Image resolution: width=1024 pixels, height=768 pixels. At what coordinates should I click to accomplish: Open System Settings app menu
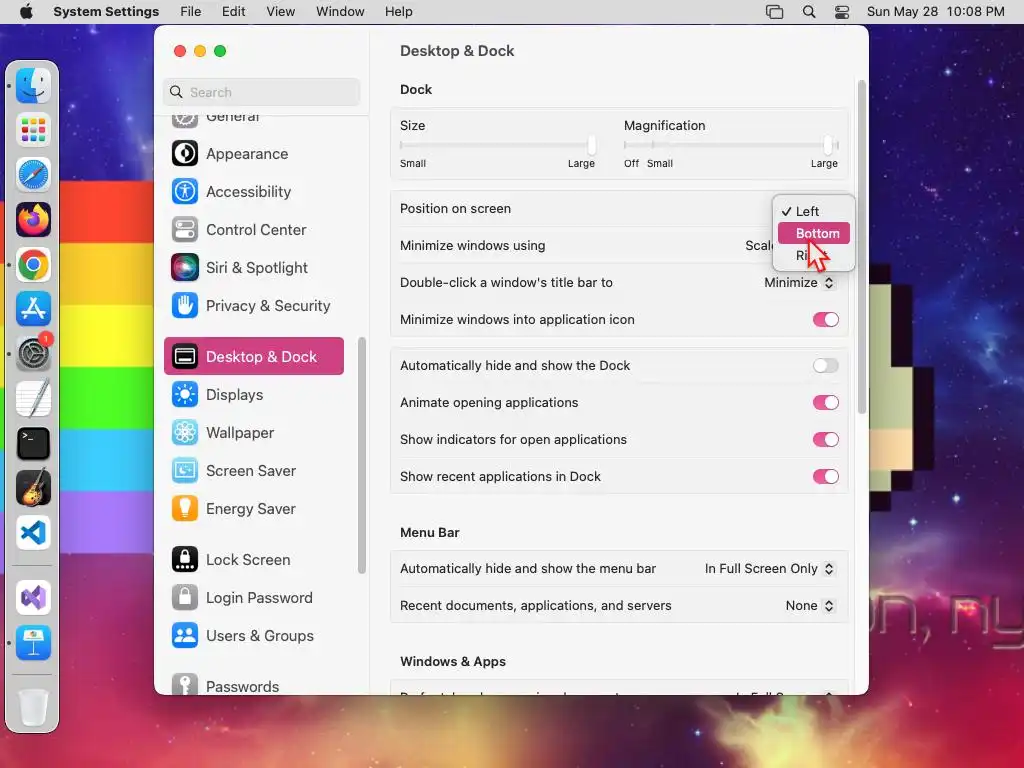pos(106,12)
